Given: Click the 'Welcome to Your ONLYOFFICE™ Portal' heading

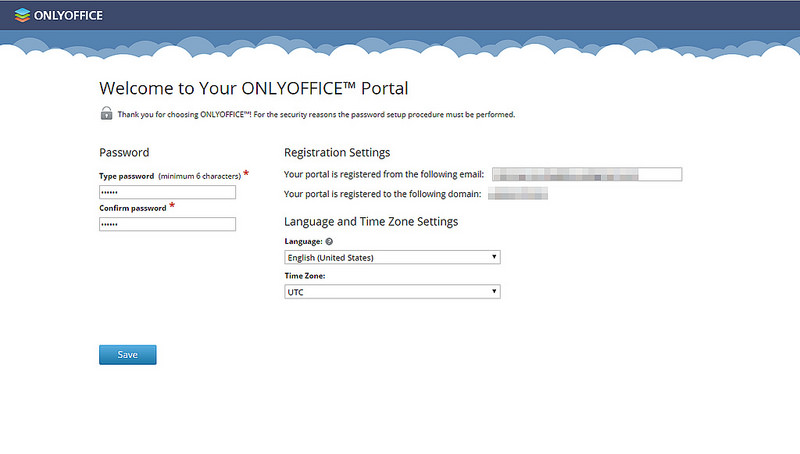Looking at the screenshot, I should pyautogui.click(x=254, y=88).
